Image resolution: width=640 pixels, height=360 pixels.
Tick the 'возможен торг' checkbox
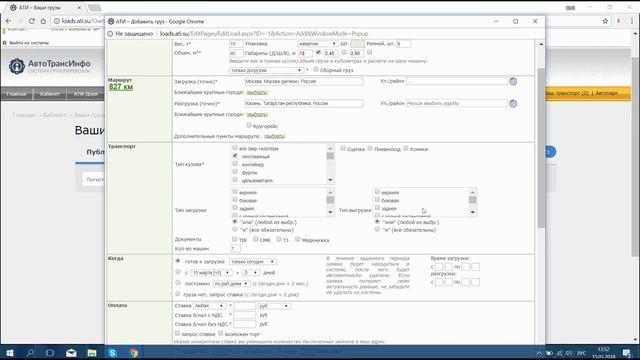coord(220,333)
